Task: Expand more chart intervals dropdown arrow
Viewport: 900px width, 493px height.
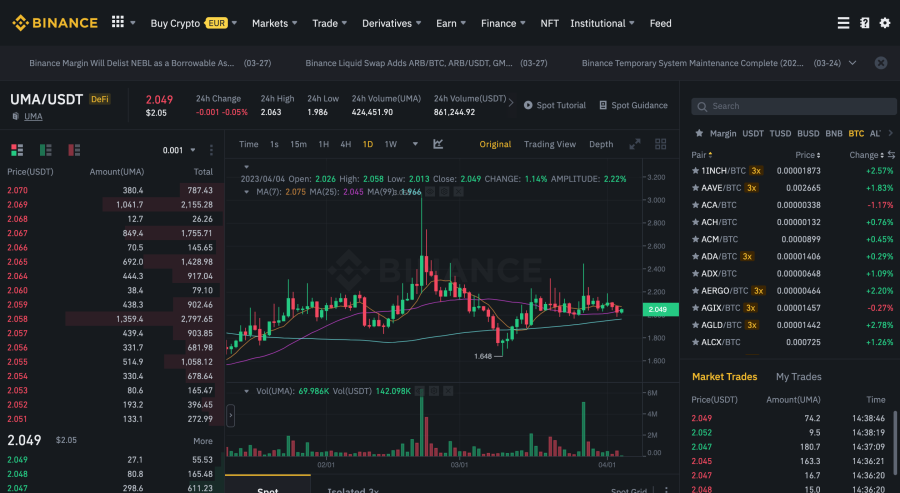Action: click(415, 144)
